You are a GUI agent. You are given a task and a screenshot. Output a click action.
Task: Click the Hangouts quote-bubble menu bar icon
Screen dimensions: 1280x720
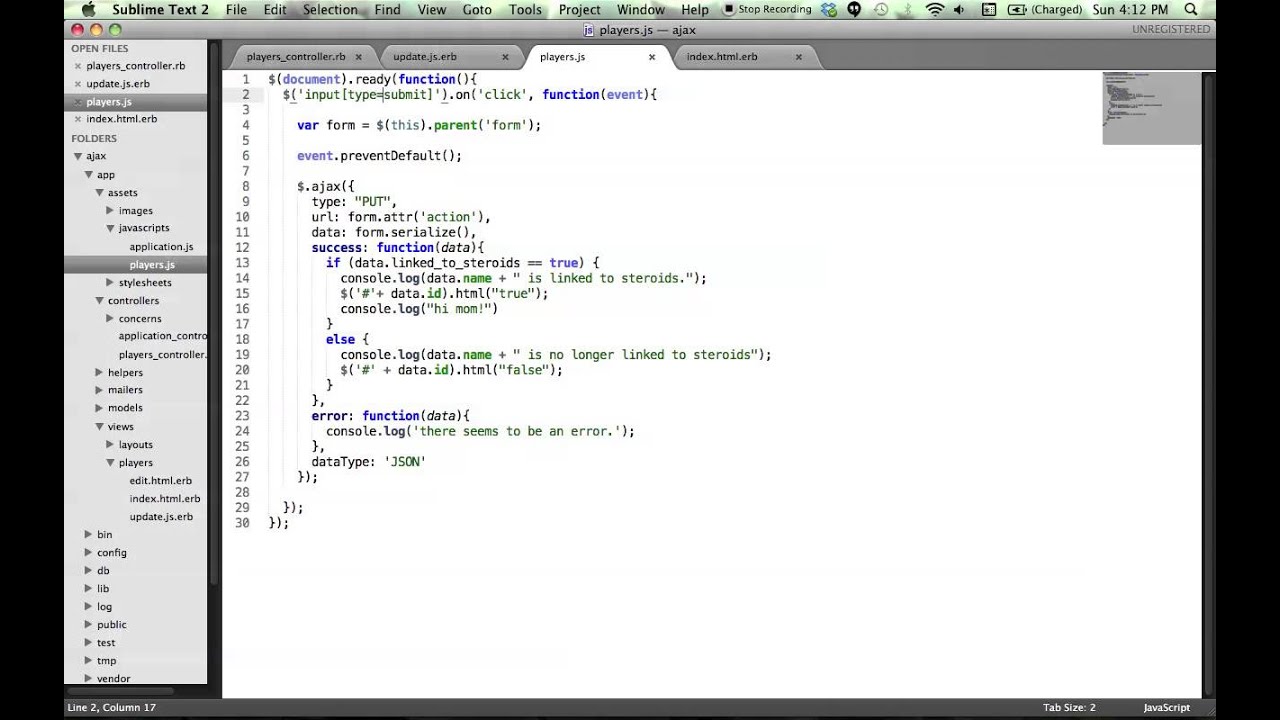pos(854,10)
